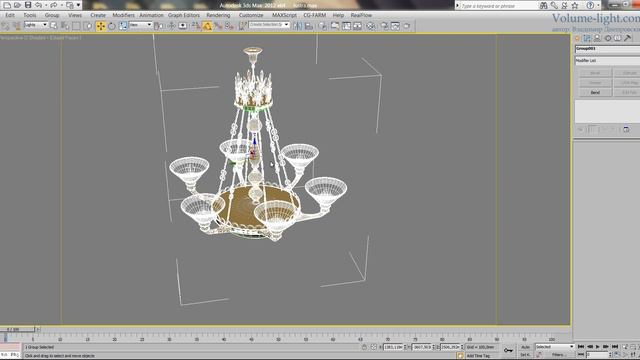Open the selection filter dropdown showing Lights
The height and width of the screenshot is (360, 640).
point(36,25)
